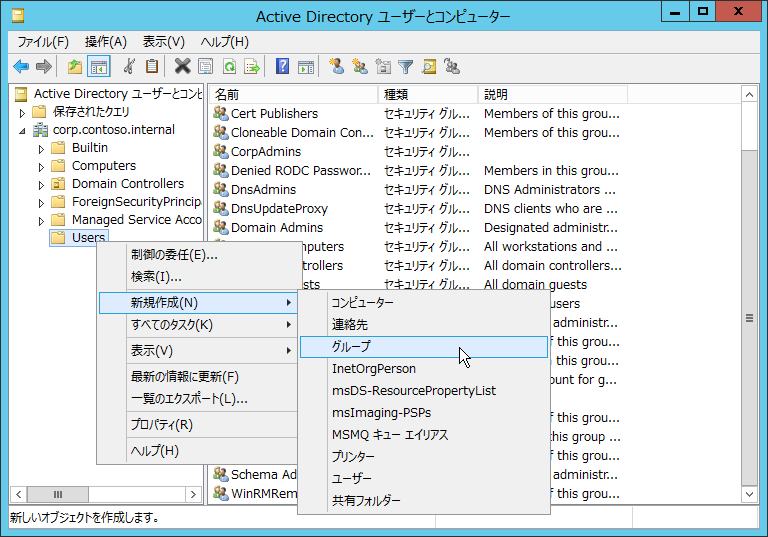Click ヘルプ(H) in the context menu

tap(198, 451)
